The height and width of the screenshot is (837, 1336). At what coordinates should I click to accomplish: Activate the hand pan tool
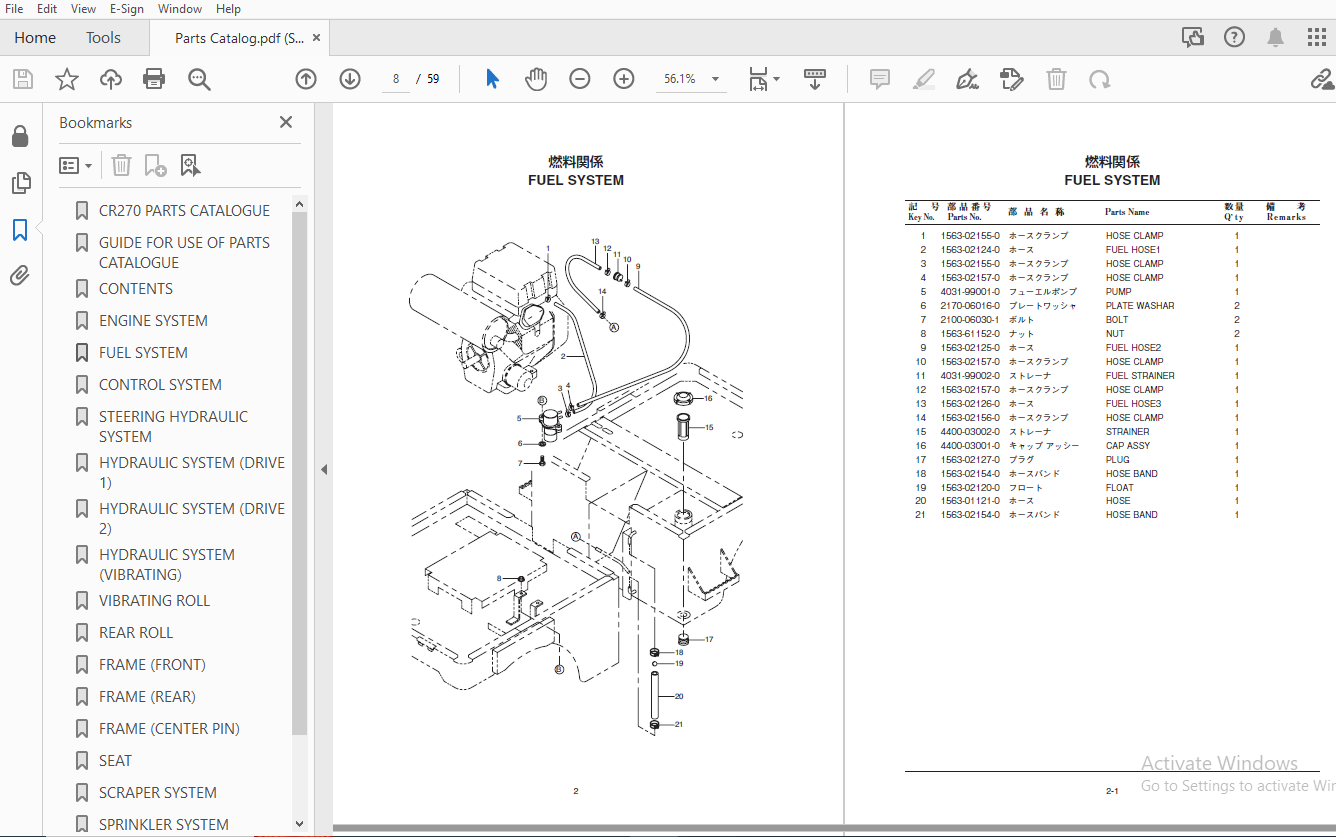[536, 79]
